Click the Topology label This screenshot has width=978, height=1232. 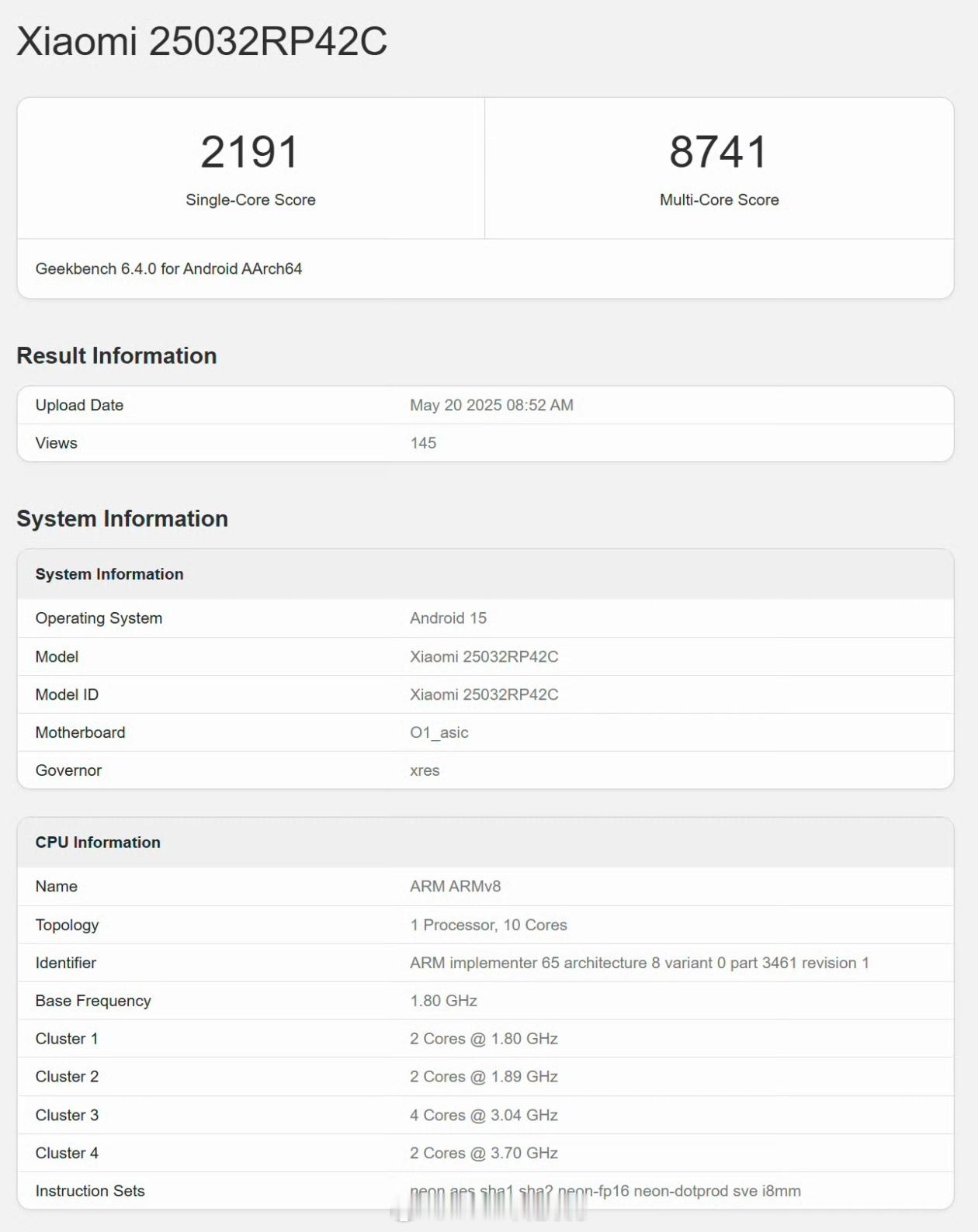coord(67,925)
